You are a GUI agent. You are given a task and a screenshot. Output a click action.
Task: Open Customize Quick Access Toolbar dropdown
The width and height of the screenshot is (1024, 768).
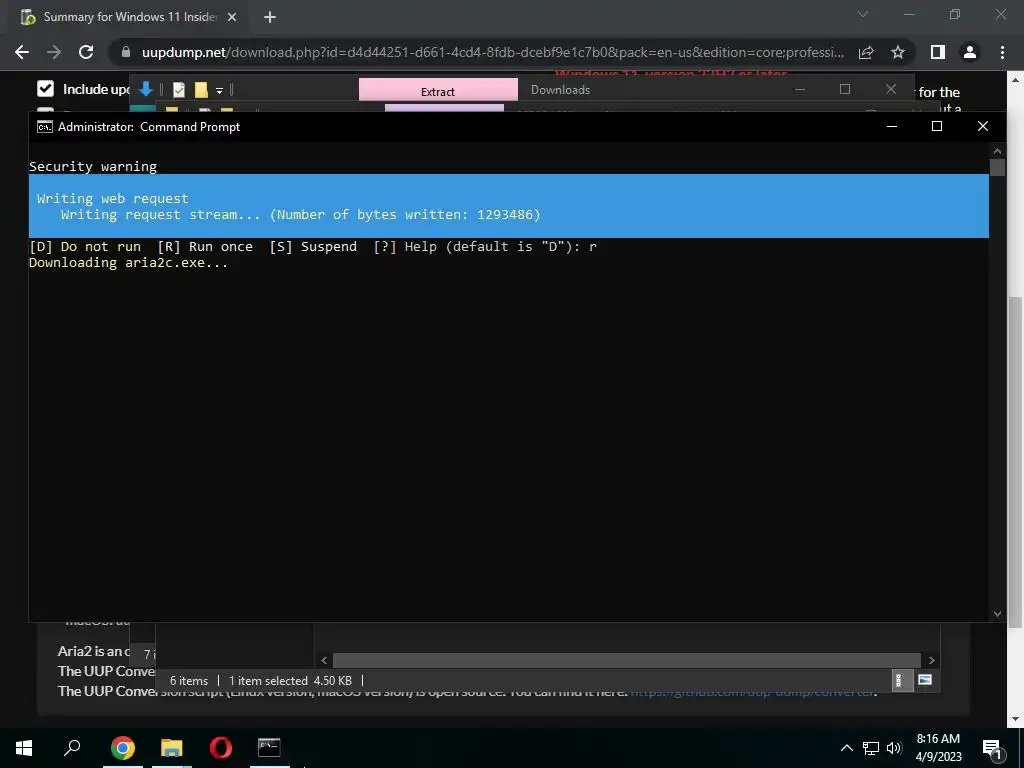[219, 90]
